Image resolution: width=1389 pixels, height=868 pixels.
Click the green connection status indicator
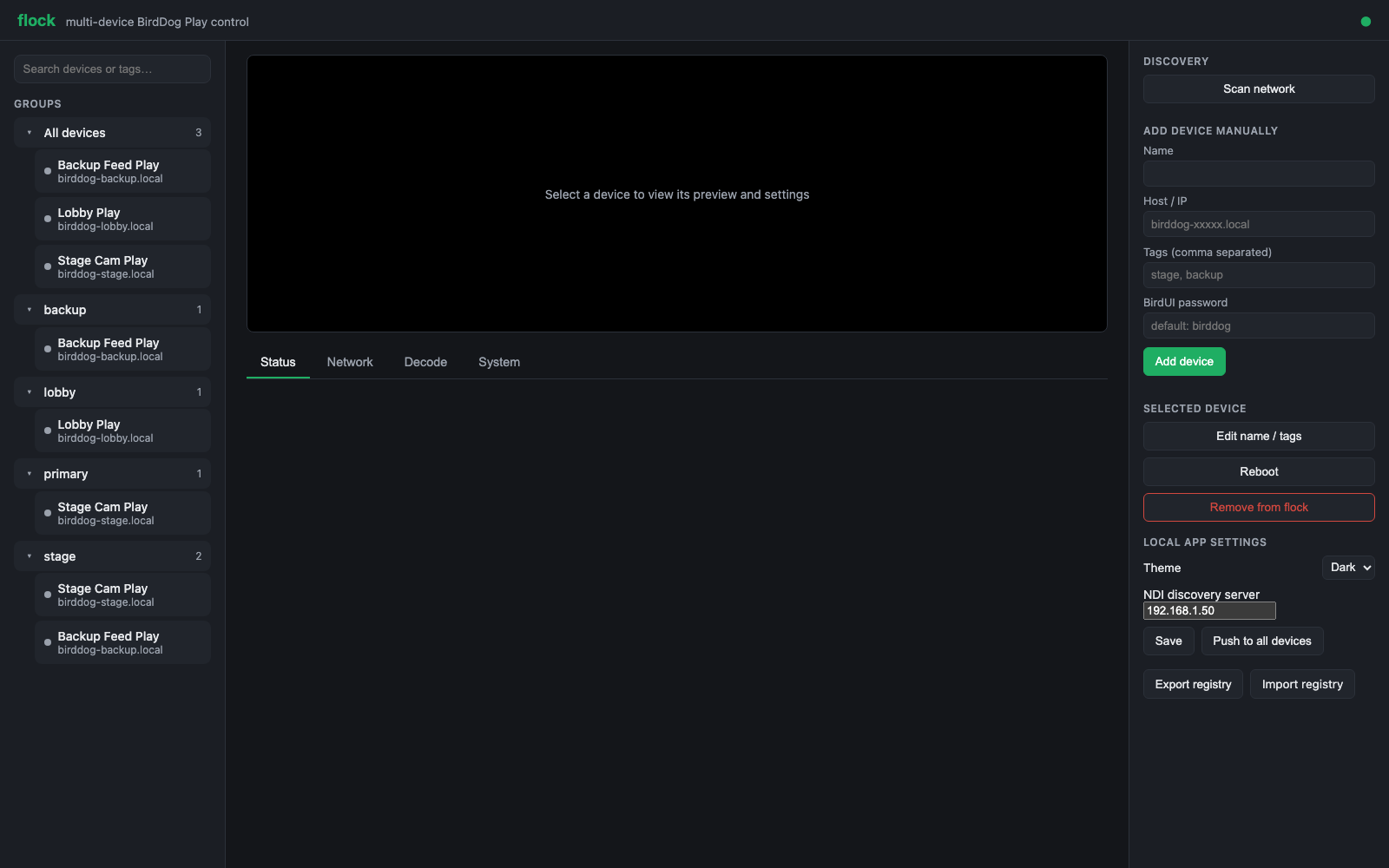click(x=1366, y=22)
